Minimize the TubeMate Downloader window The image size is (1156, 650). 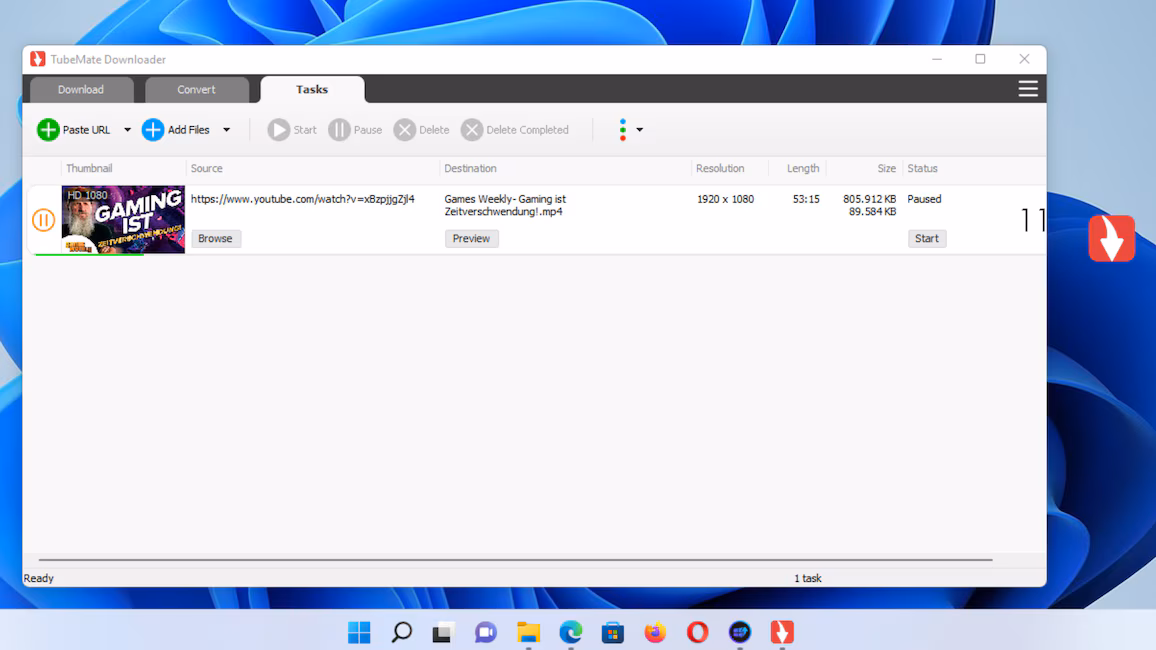point(937,59)
